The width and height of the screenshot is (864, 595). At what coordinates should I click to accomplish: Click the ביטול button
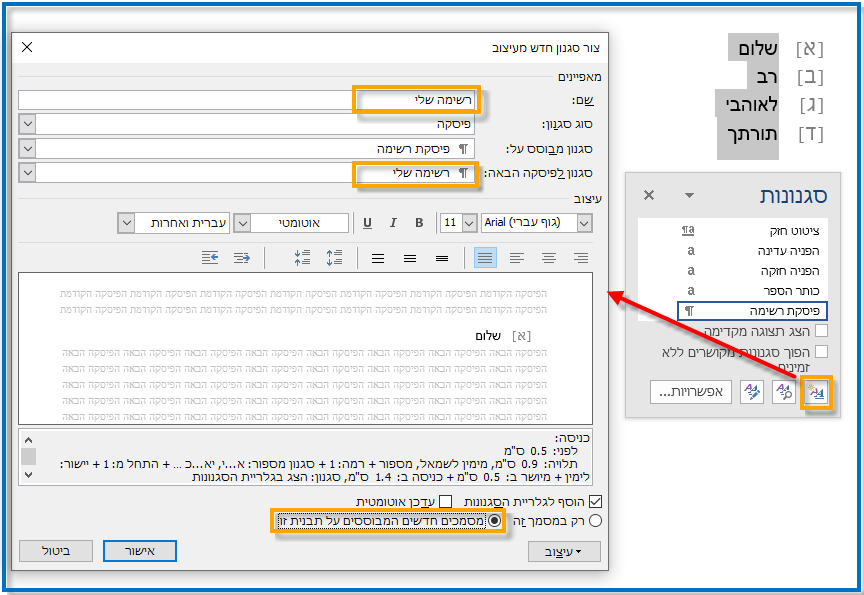pyautogui.click(x=56, y=551)
